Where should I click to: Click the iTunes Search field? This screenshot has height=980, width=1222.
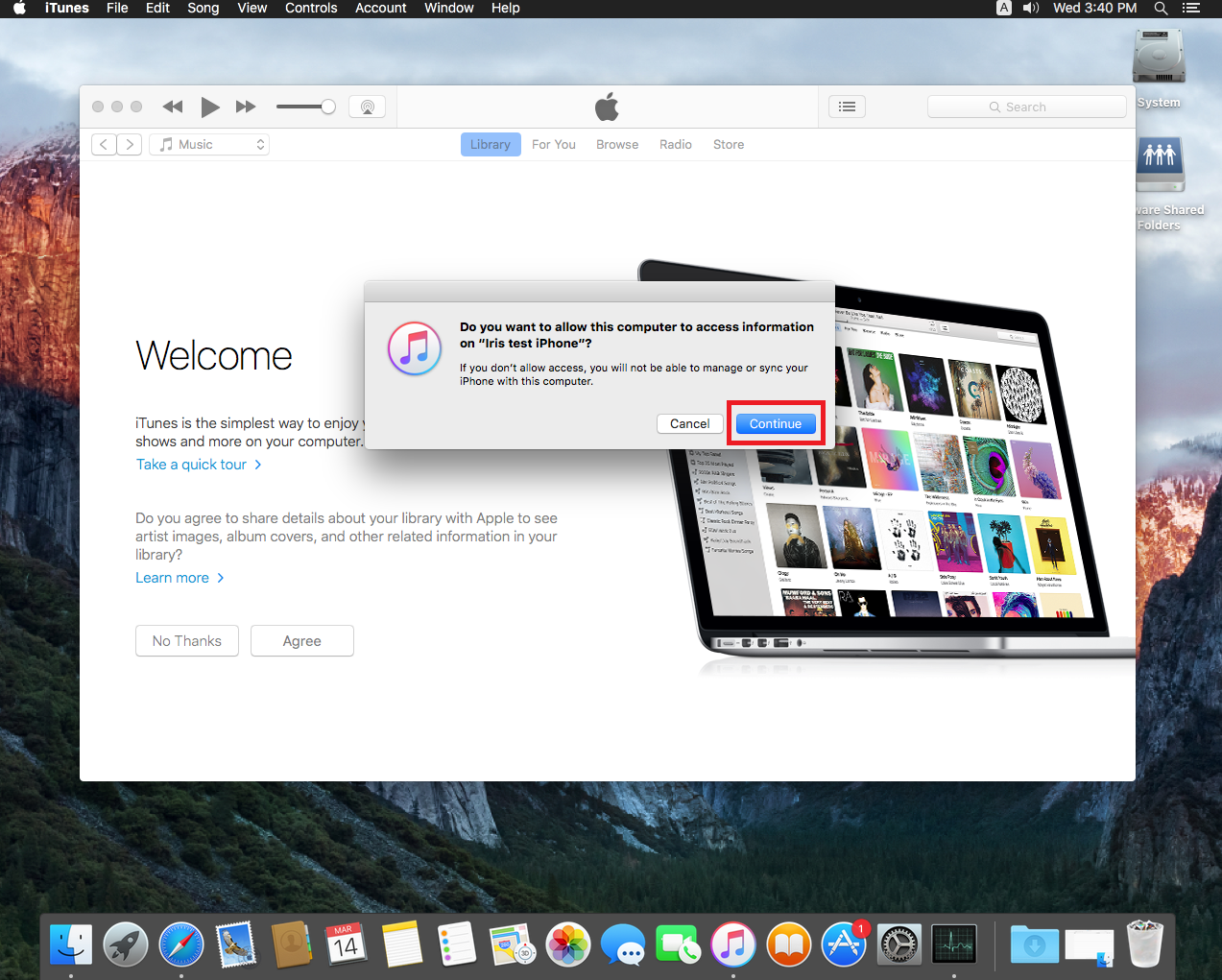(1026, 107)
